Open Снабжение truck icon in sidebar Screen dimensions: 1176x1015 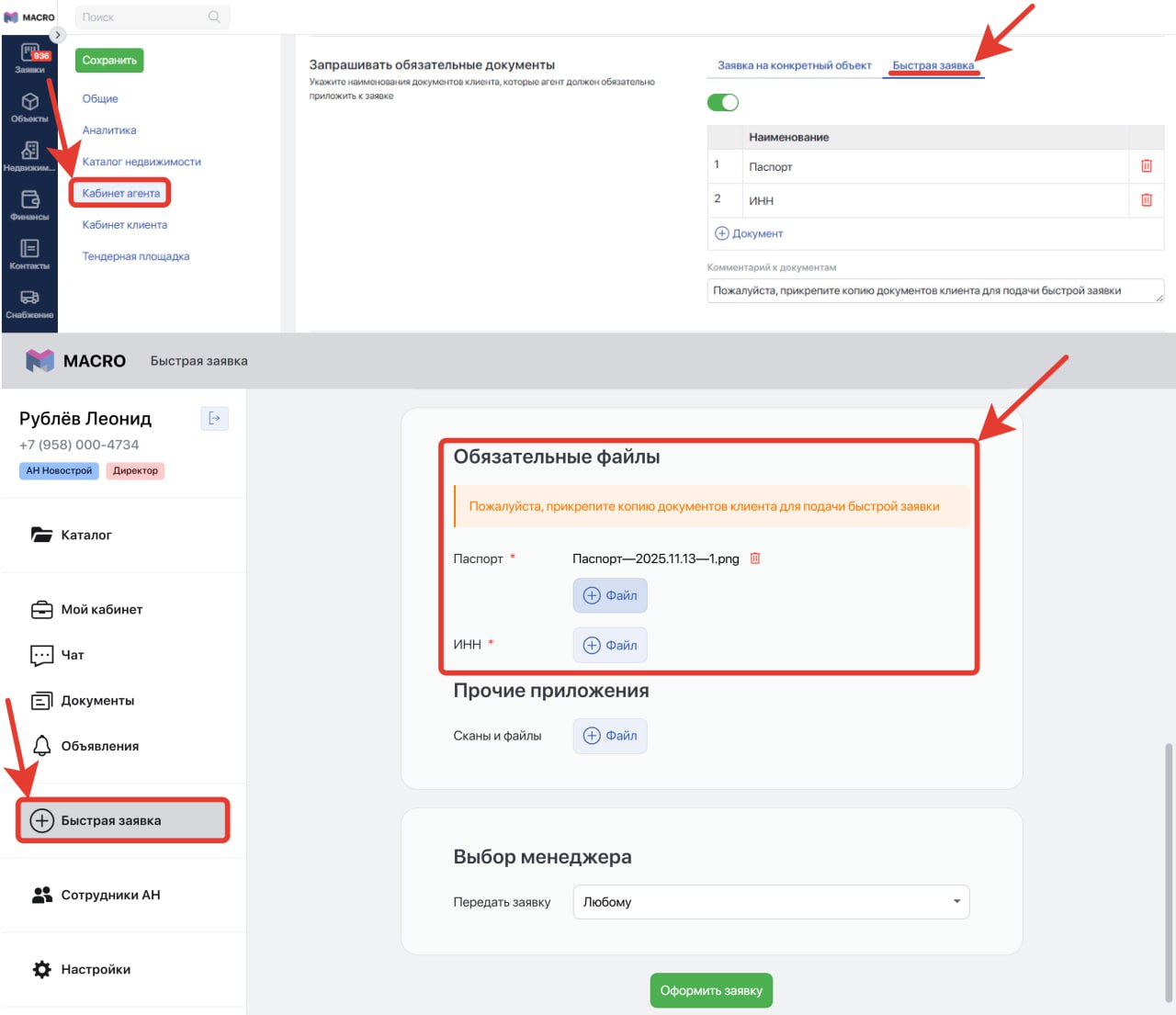coord(30,302)
